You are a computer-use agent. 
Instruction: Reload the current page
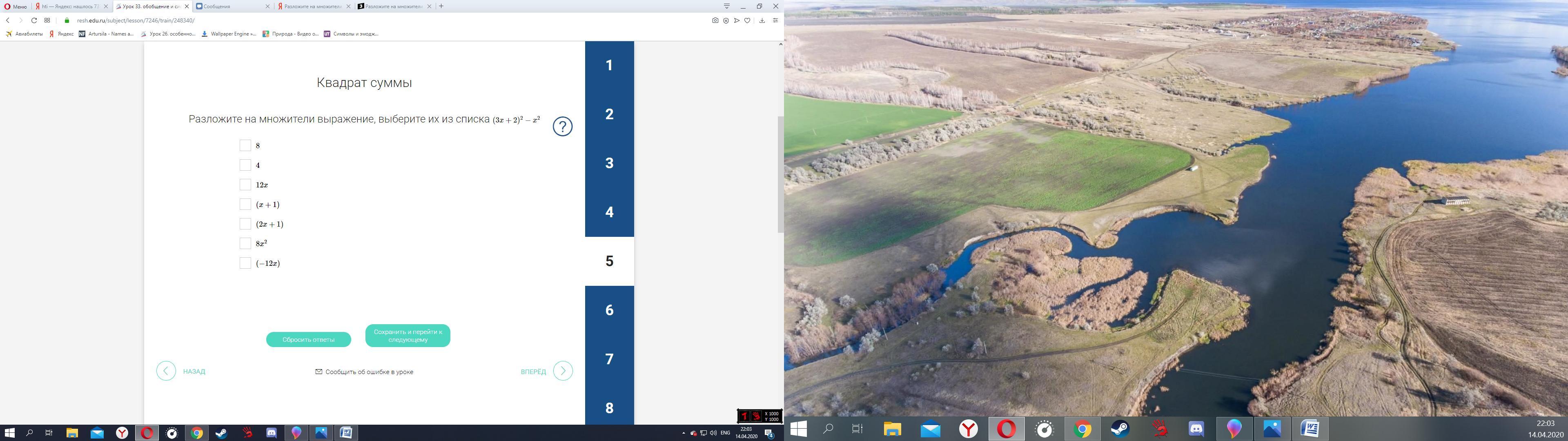click(x=34, y=21)
